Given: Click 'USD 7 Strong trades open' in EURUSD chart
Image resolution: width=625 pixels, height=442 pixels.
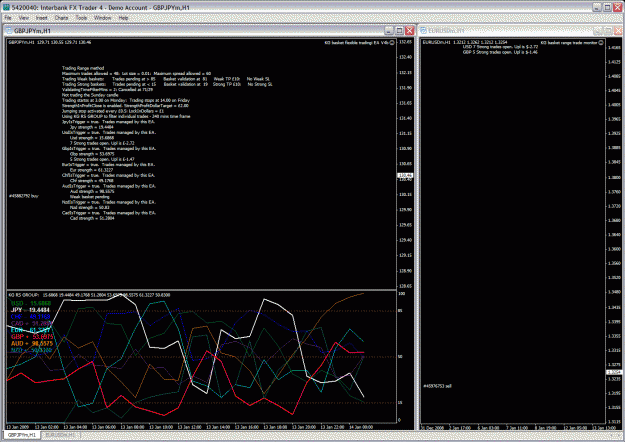Looking at the screenshot, I should click(500, 47).
